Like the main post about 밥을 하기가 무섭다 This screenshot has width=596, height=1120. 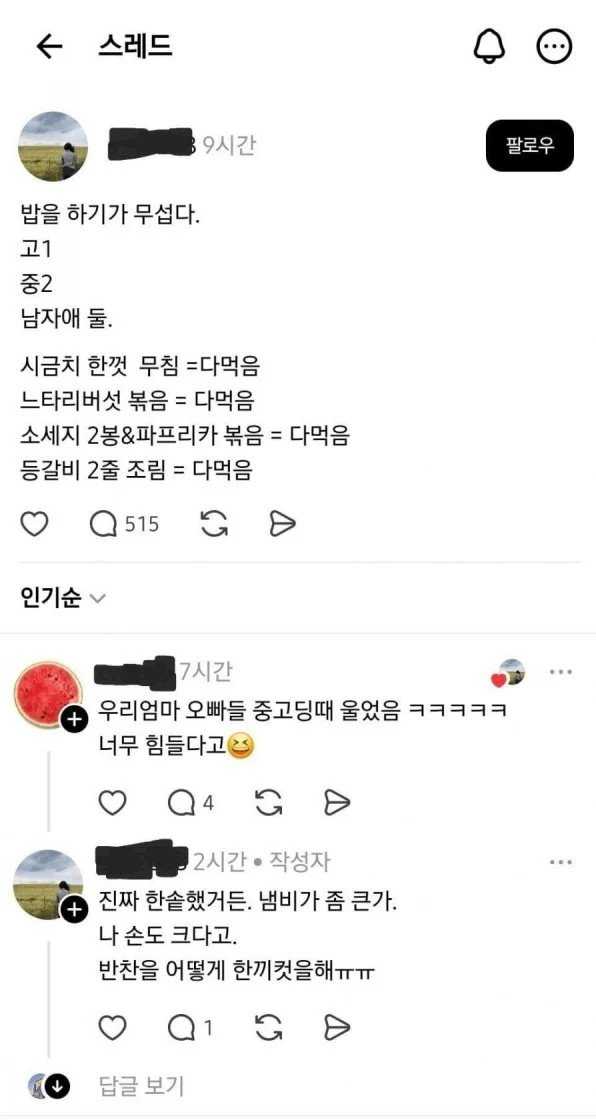point(34,525)
